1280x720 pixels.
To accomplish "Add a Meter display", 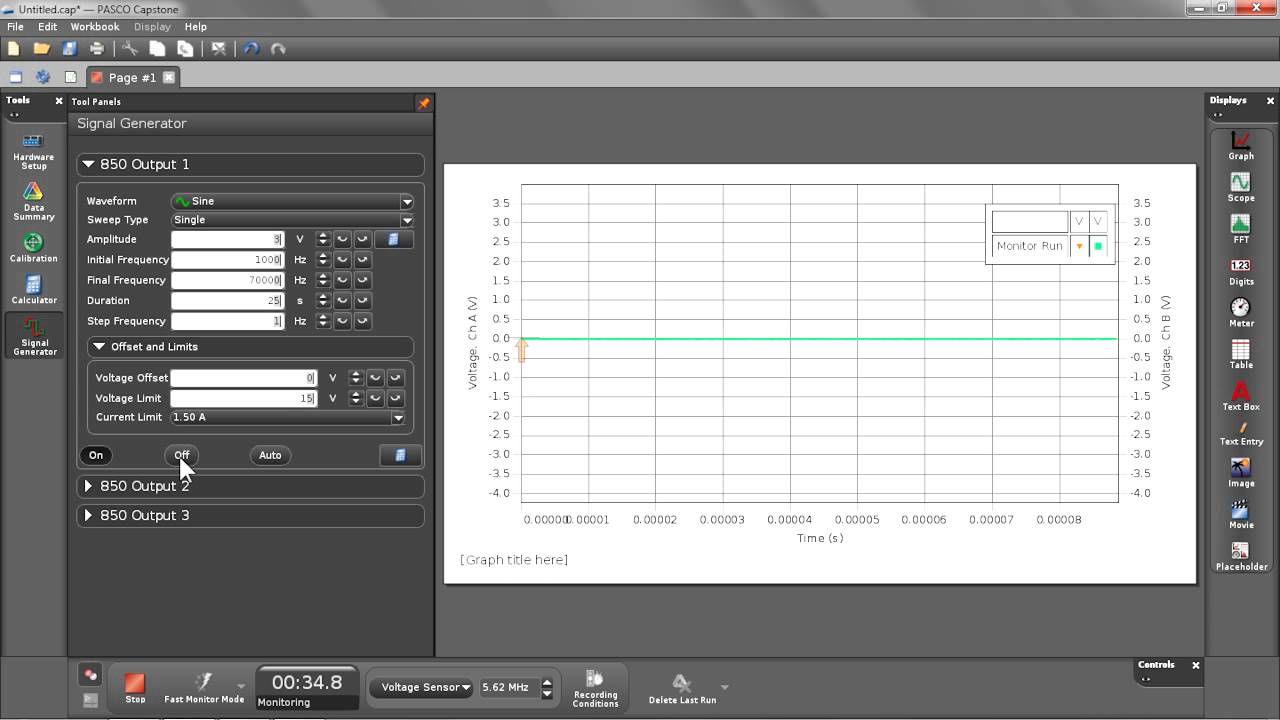I will 1240,313.
